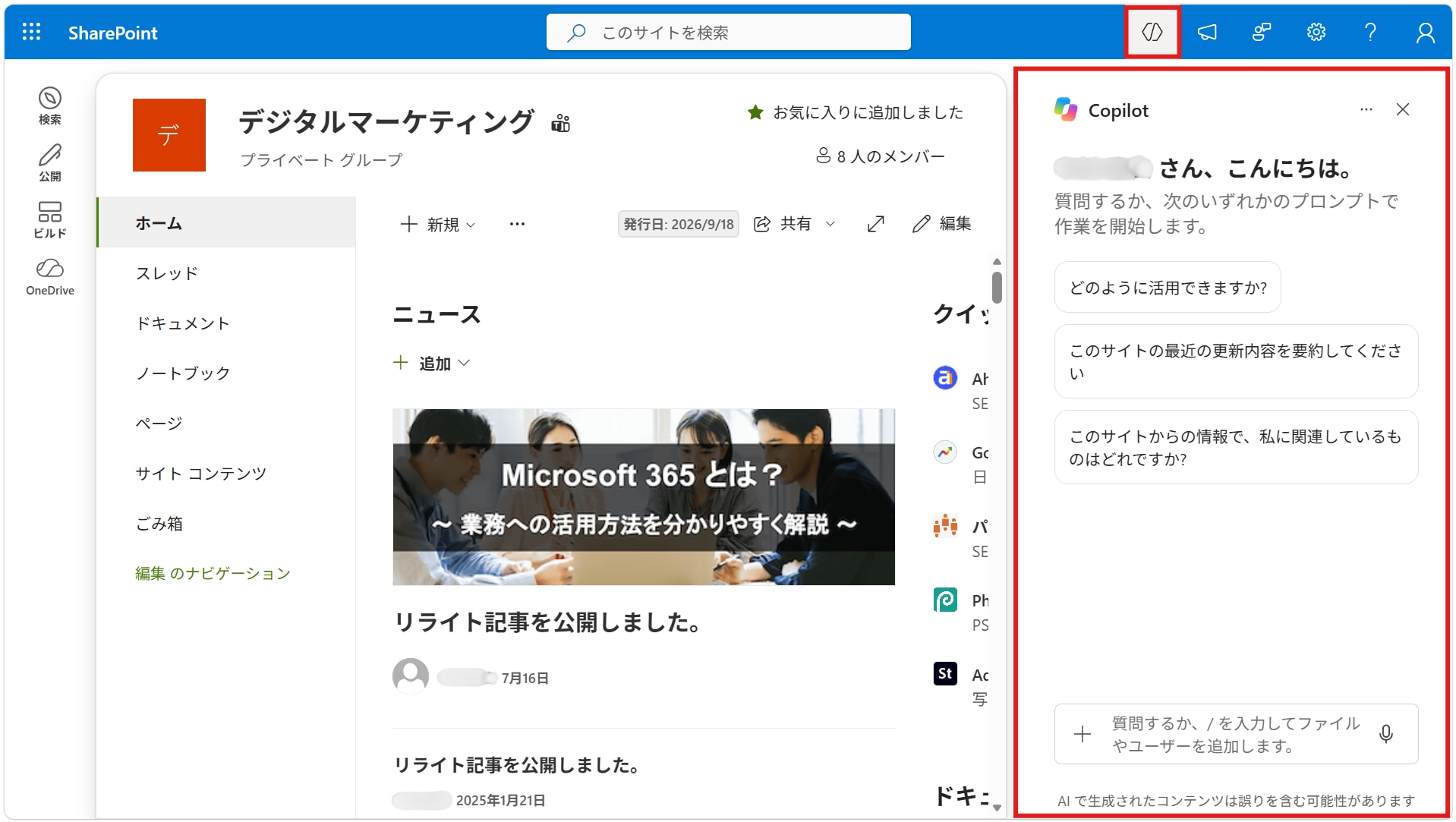Click the green P quick link icon
1456x822 pixels.
click(x=945, y=600)
